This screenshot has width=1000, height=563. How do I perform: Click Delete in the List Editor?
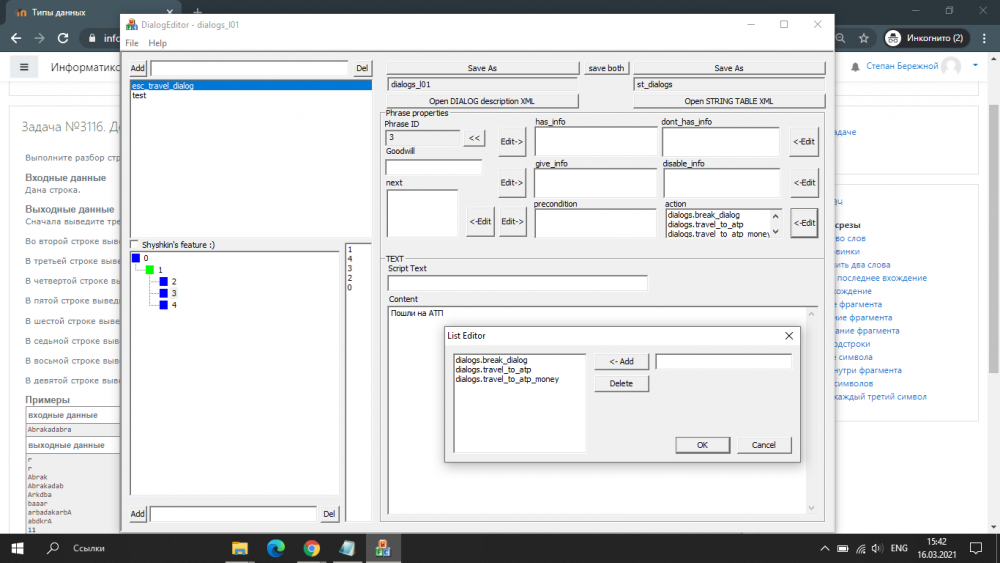(621, 383)
